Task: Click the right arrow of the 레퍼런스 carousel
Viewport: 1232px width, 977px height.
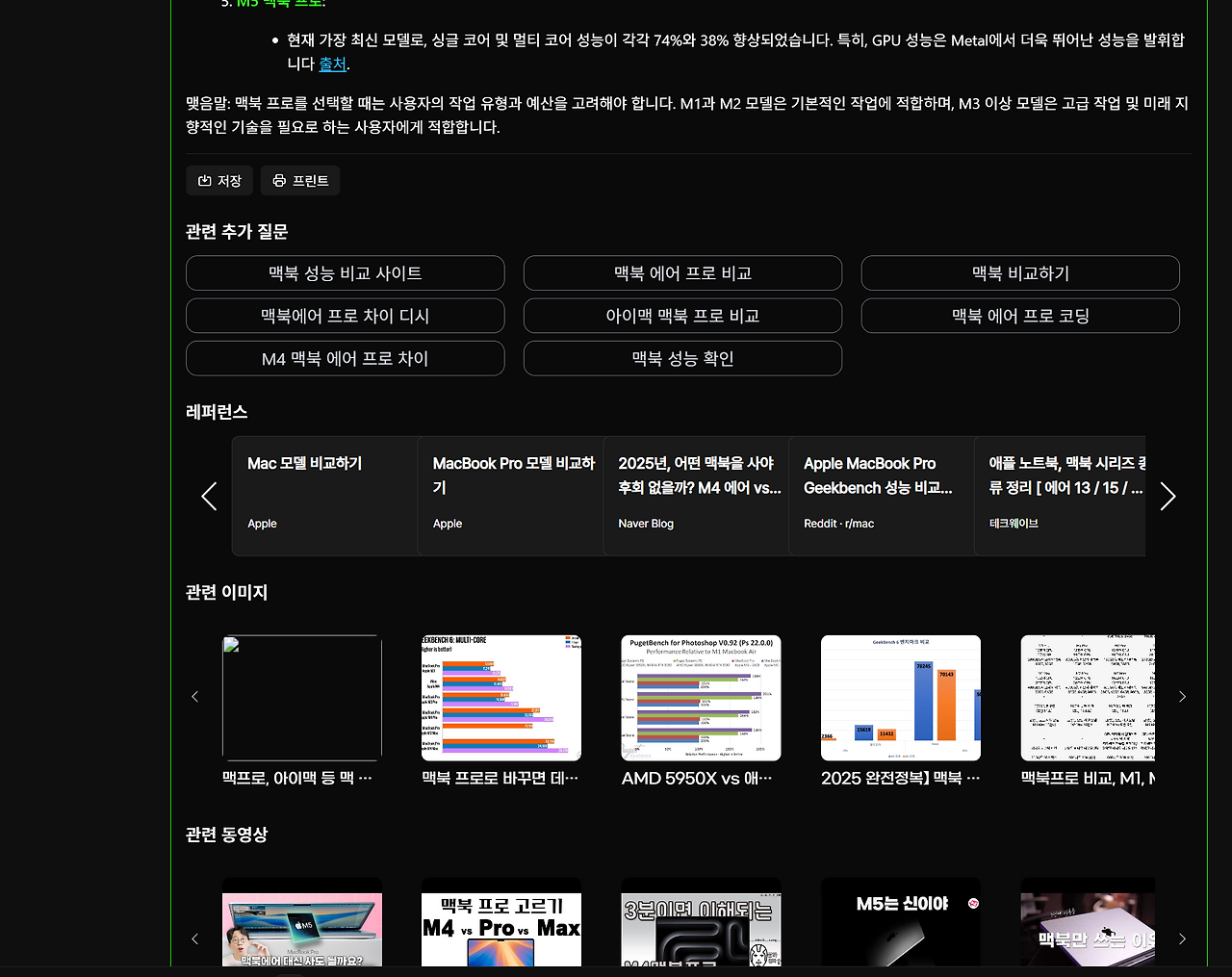Action: pos(1167,496)
